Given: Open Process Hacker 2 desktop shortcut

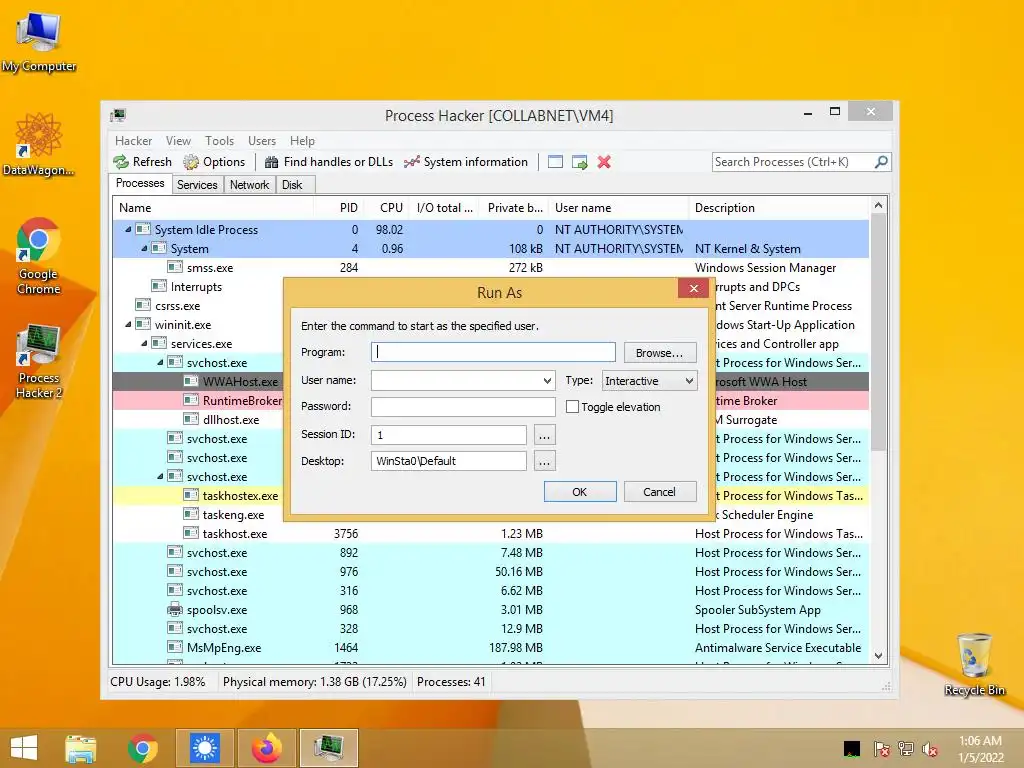Looking at the screenshot, I should [x=39, y=360].
